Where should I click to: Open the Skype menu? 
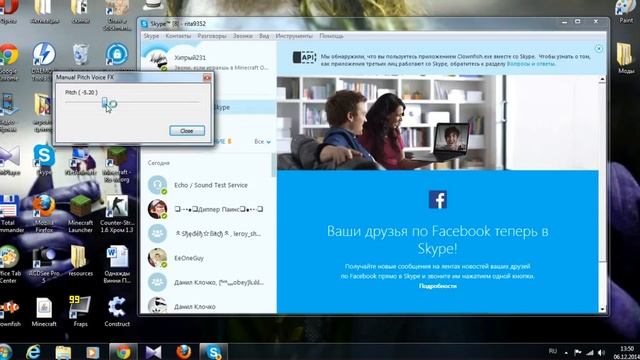click(x=151, y=36)
